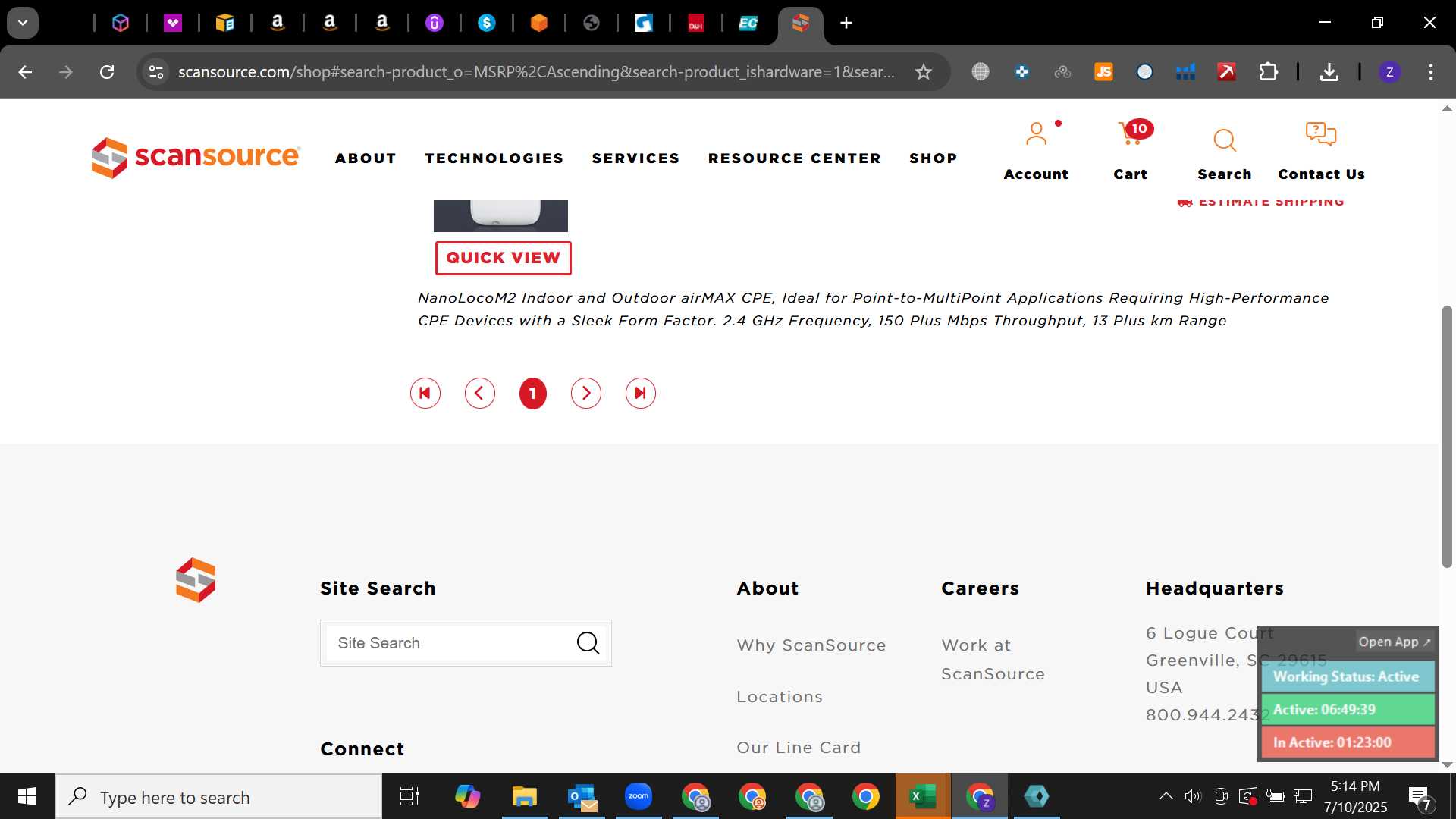Open the Windows Start menu
The height and width of the screenshot is (819, 1456).
(27, 796)
